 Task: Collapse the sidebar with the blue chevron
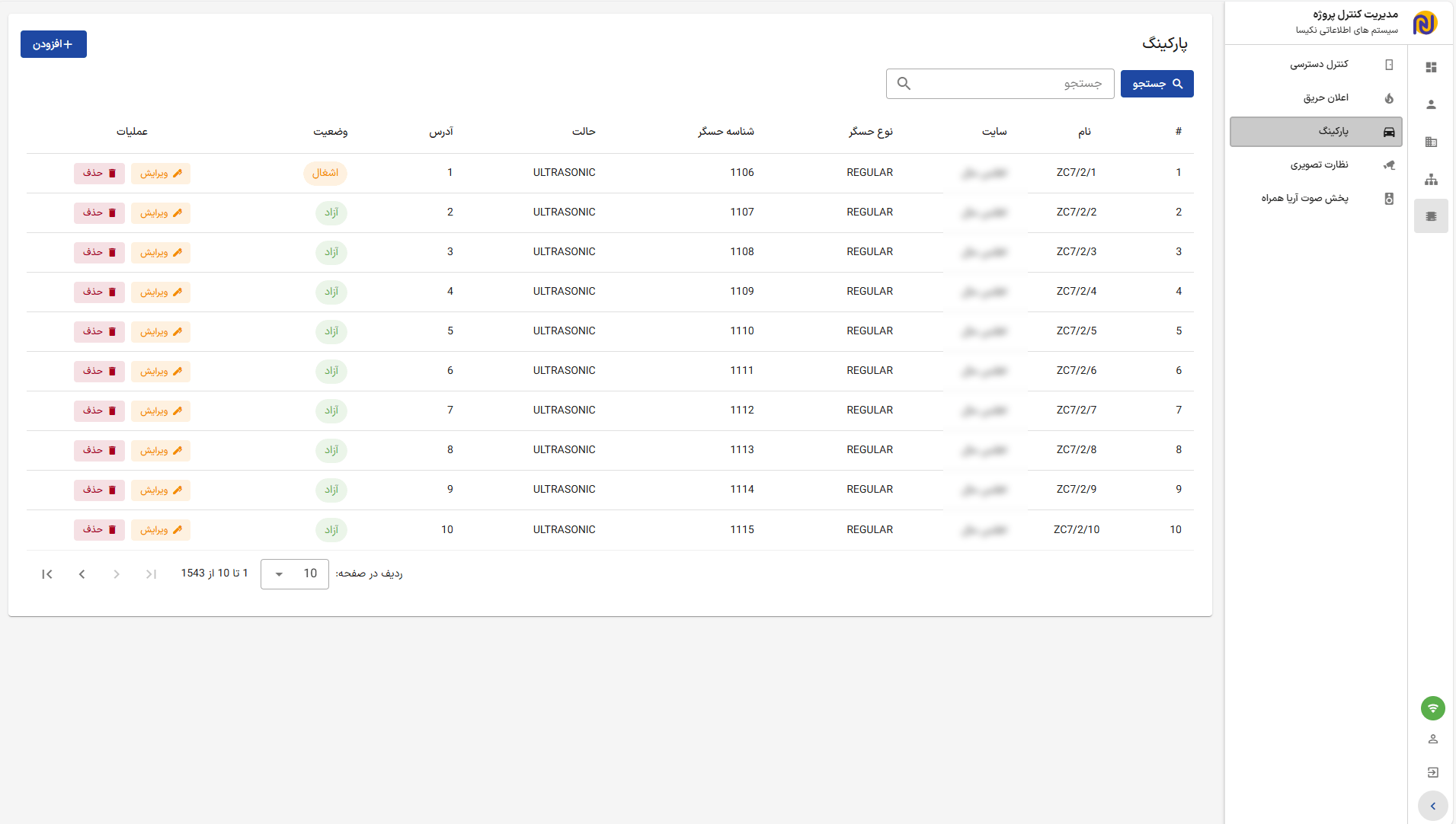(x=1432, y=806)
